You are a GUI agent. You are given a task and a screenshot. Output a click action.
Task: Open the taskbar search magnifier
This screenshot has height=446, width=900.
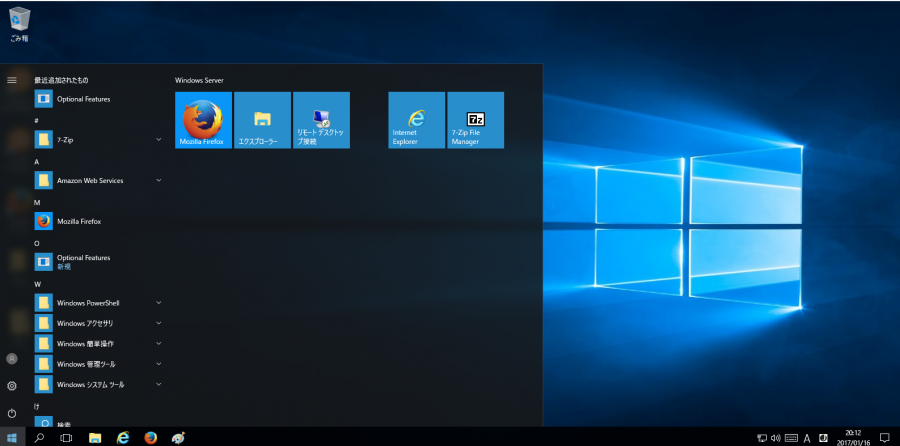pyautogui.click(x=40, y=438)
